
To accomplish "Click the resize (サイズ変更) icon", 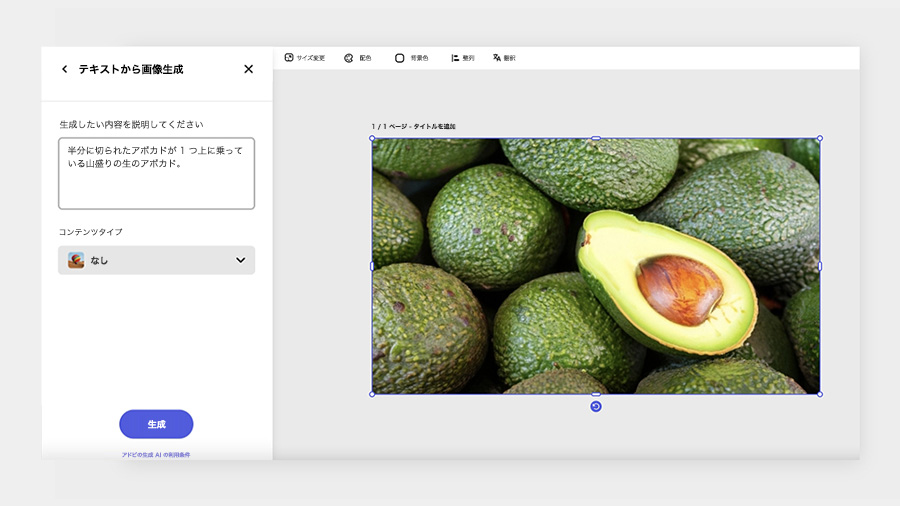I will pyautogui.click(x=289, y=57).
